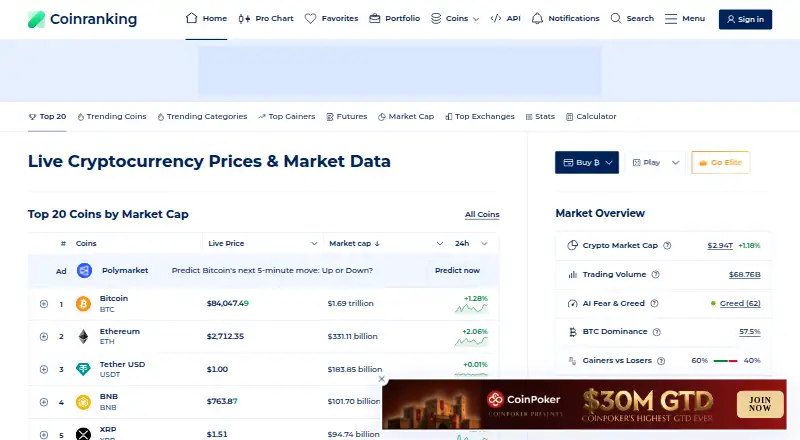Click Gainers vs Losers help icon

(661, 361)
